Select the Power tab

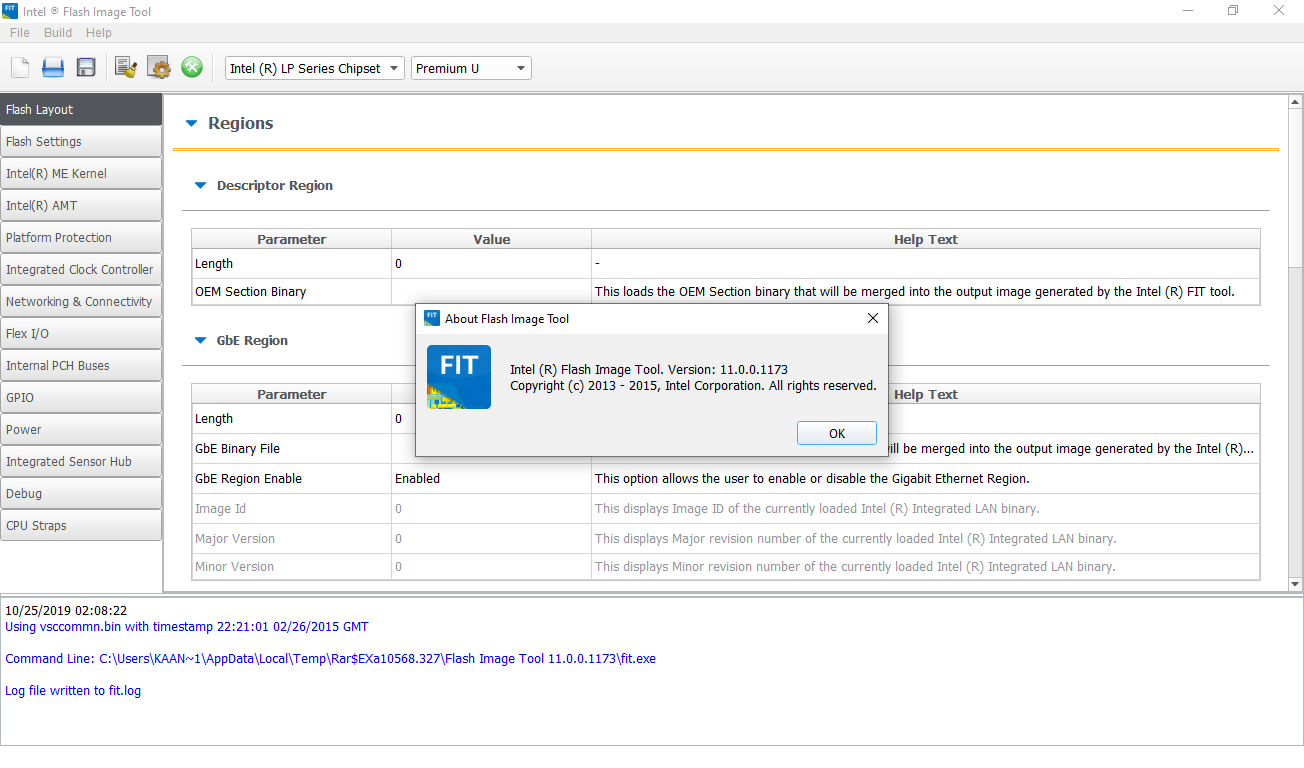point(81,429)
